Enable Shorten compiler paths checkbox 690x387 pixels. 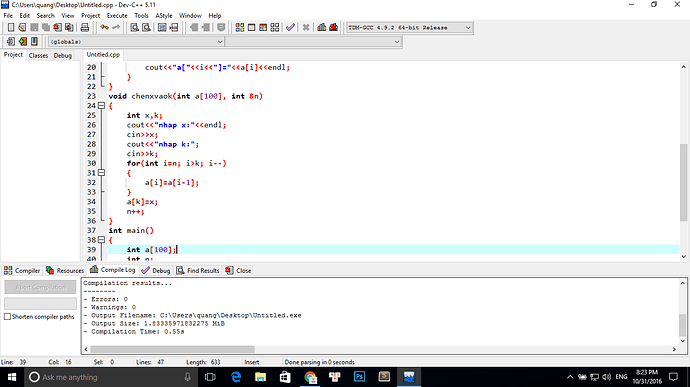(x=7, y=317)
